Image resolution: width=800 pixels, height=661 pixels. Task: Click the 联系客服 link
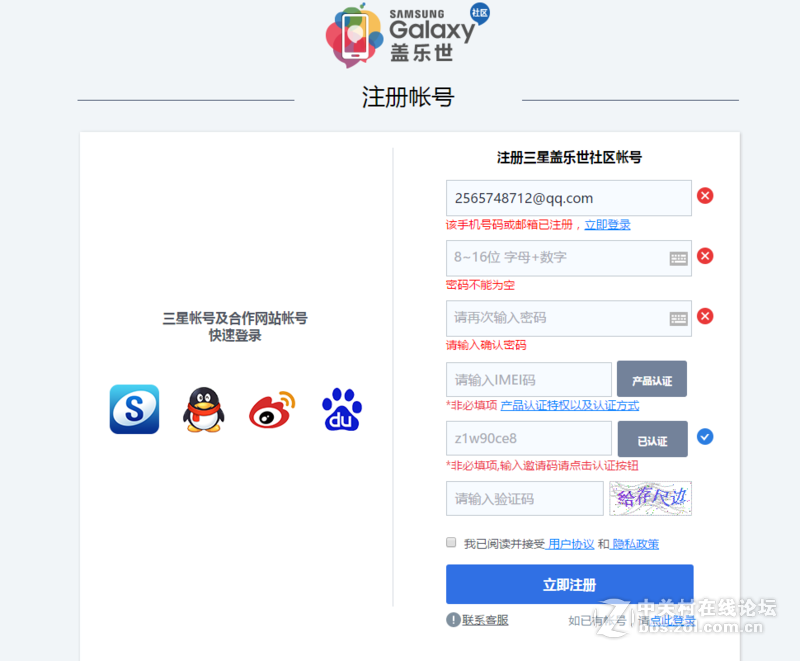[x=485, y=620]
